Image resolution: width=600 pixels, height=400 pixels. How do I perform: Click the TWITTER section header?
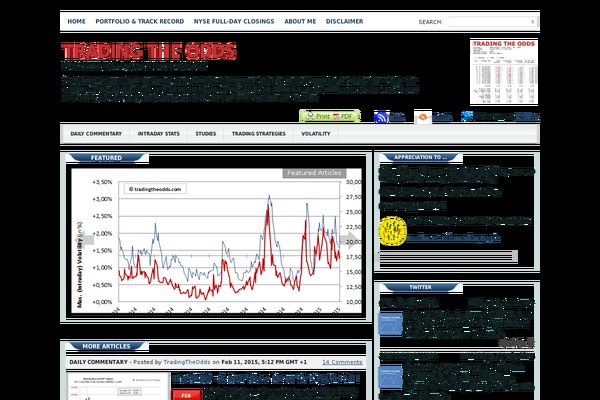(421, 287)
